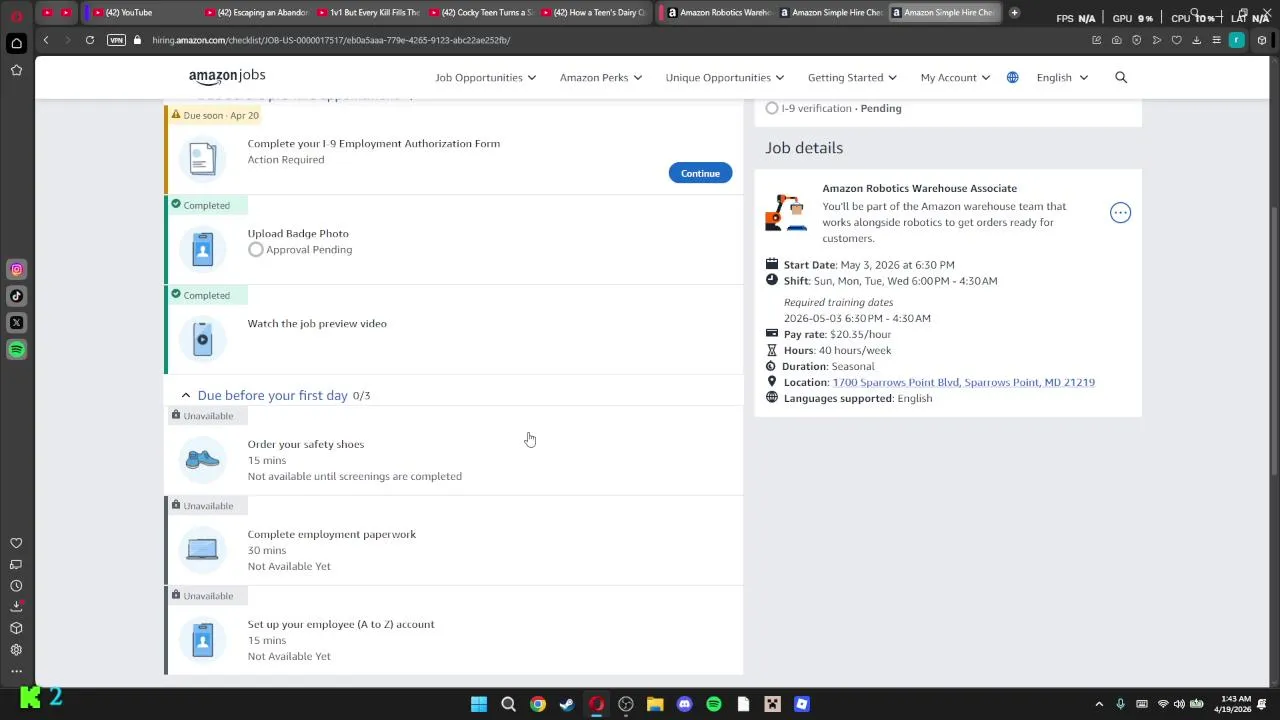Click the I-9 form document icon
This screenshot has height=720, width=1280.
tap(203, 159)
